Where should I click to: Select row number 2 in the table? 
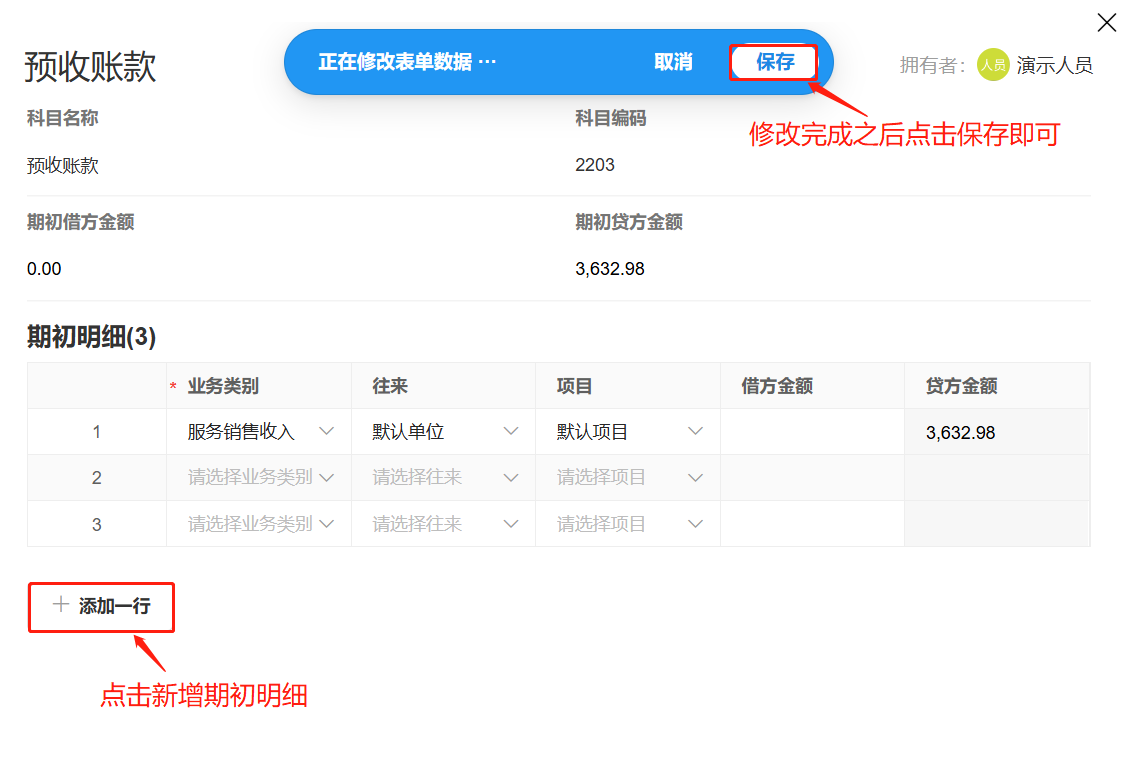[x=97, y=478]
